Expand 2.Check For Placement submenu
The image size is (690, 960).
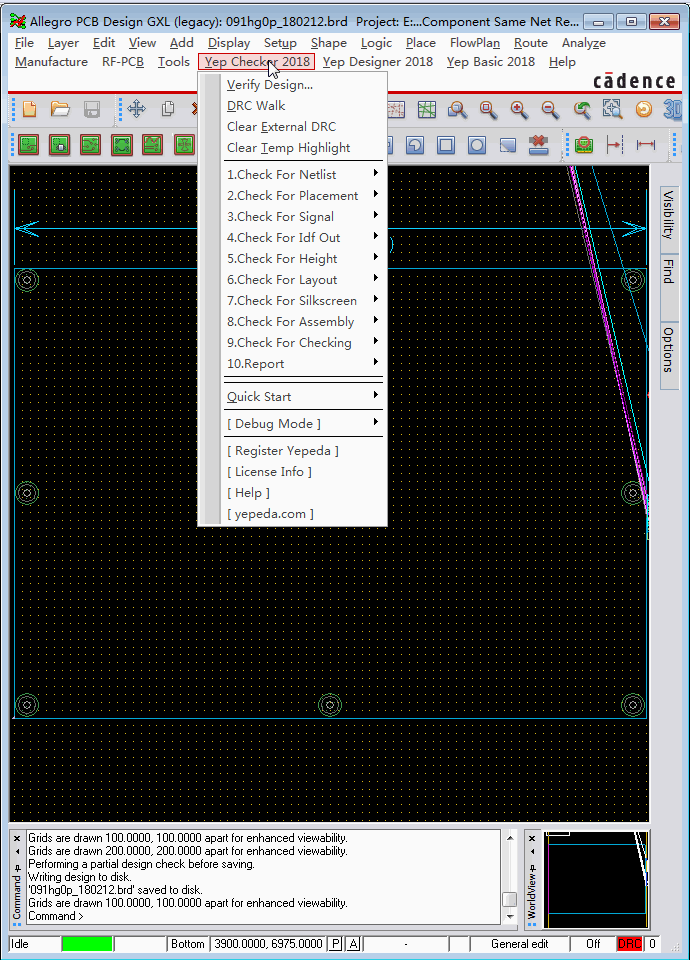303,195
